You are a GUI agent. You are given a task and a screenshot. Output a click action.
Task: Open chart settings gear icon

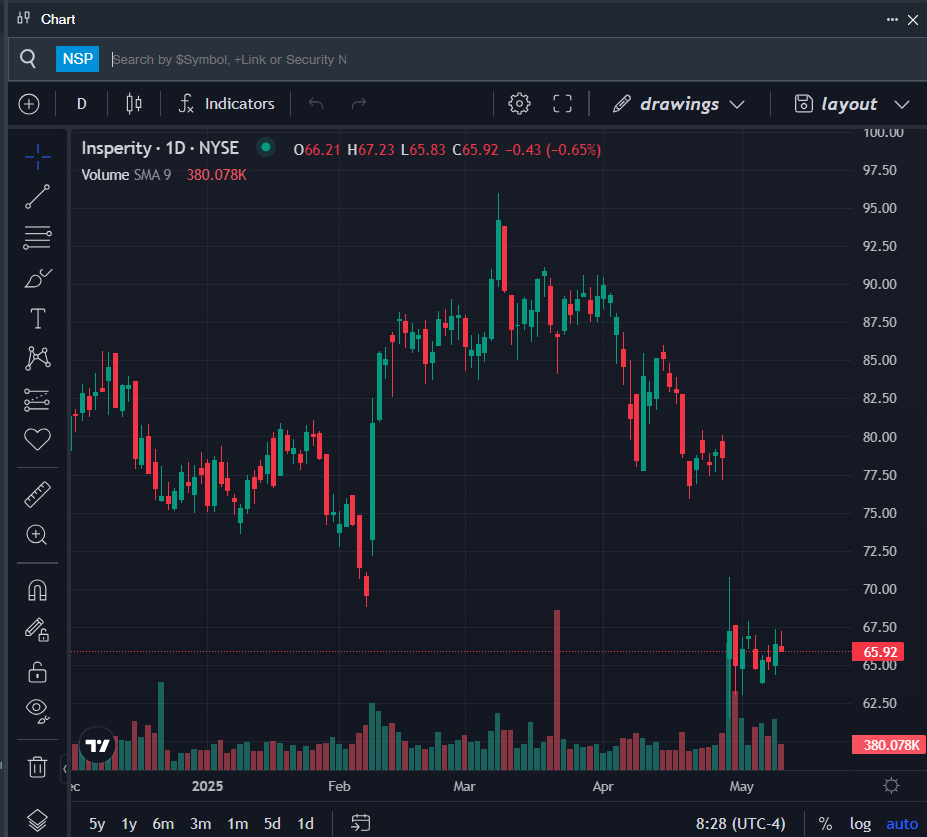pyautogui.click(x=519, y=104)
